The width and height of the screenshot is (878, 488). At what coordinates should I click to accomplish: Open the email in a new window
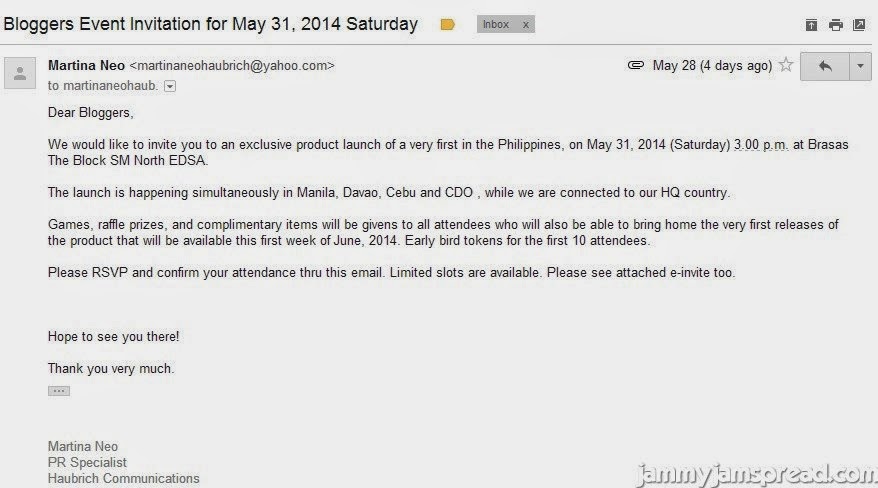(x=859, y=25)
